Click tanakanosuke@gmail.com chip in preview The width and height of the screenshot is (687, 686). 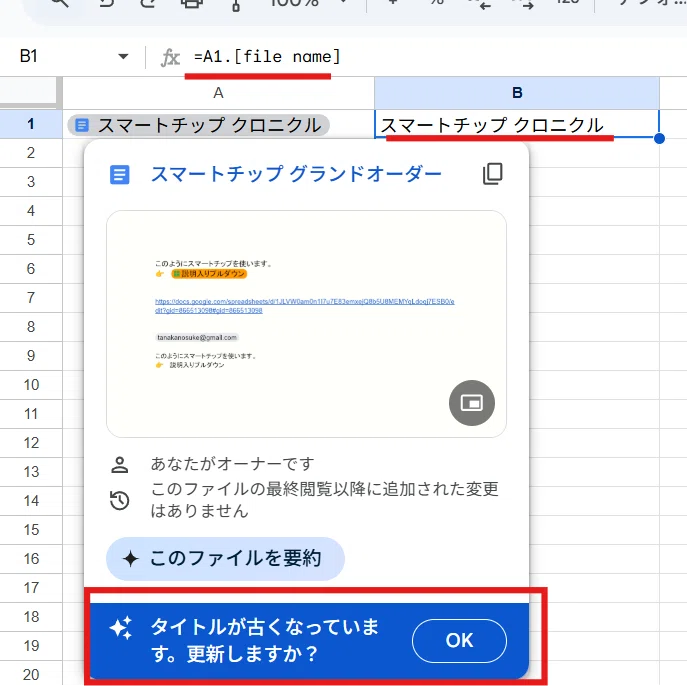pos(197,337)
